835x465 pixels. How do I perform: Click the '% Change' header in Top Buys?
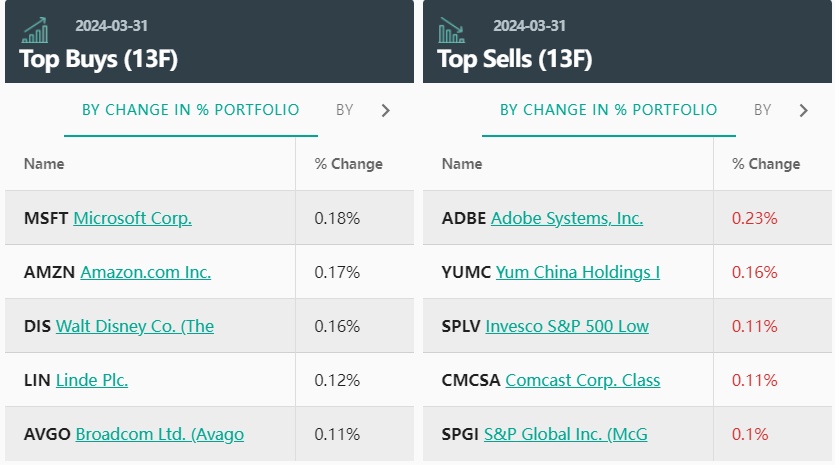[348, 164]
